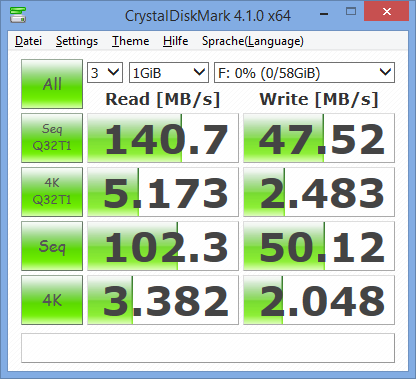Open the Theme menu
416x379 pixels.
pyautogui.click(x=130, y=41)
